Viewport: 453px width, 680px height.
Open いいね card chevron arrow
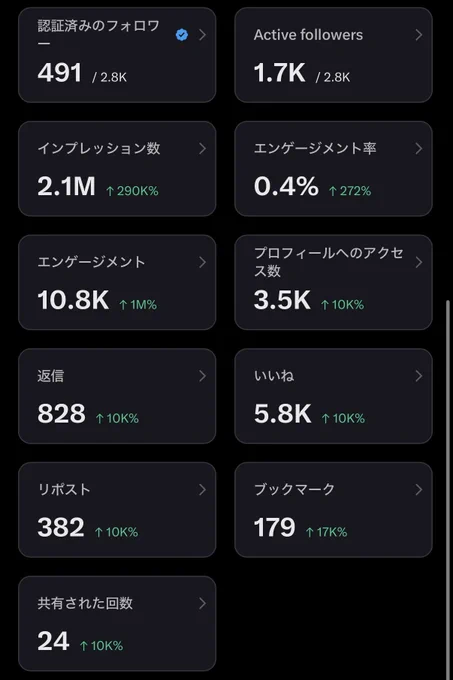pyautogui.click(x=418, y=376)
